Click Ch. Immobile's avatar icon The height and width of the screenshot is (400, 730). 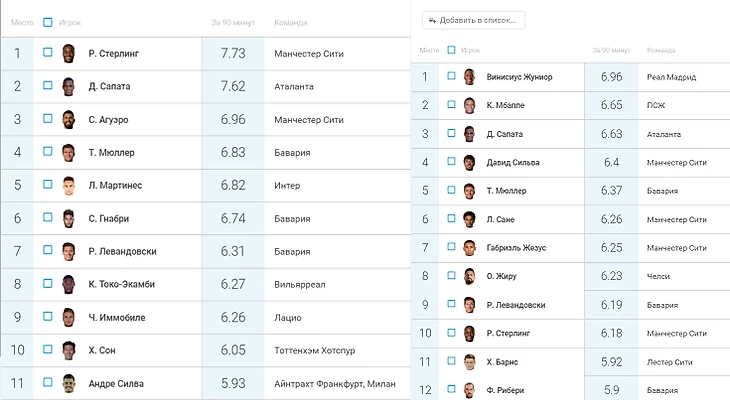coord(68,318)
